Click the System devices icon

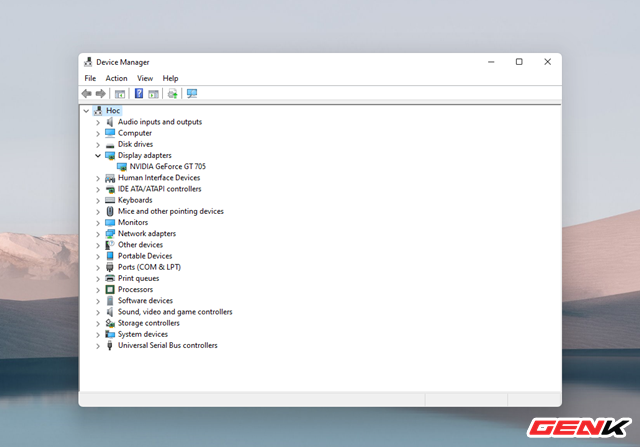click(x=110, y=334)
